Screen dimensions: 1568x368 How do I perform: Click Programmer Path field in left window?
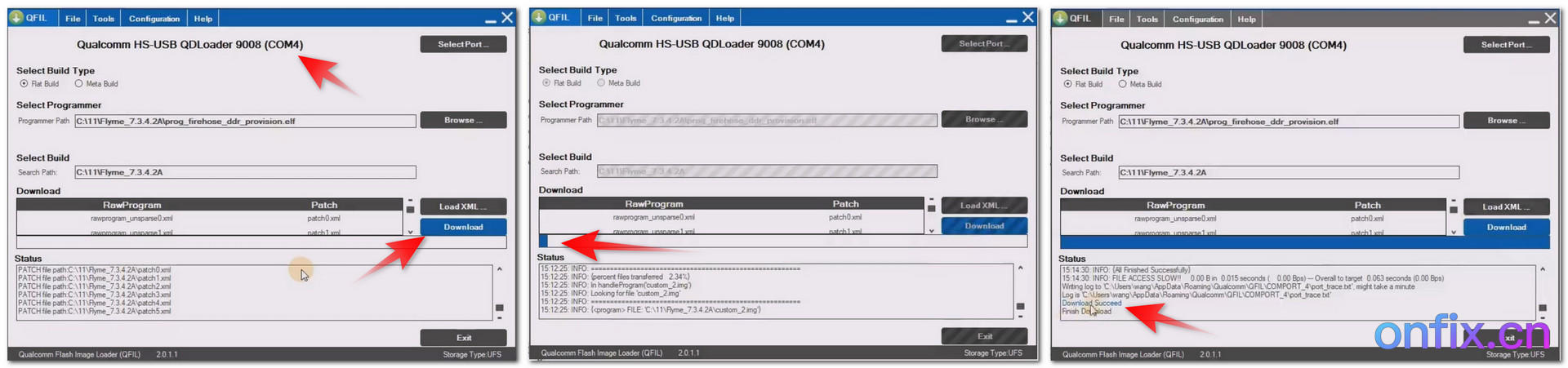point(245,122)
